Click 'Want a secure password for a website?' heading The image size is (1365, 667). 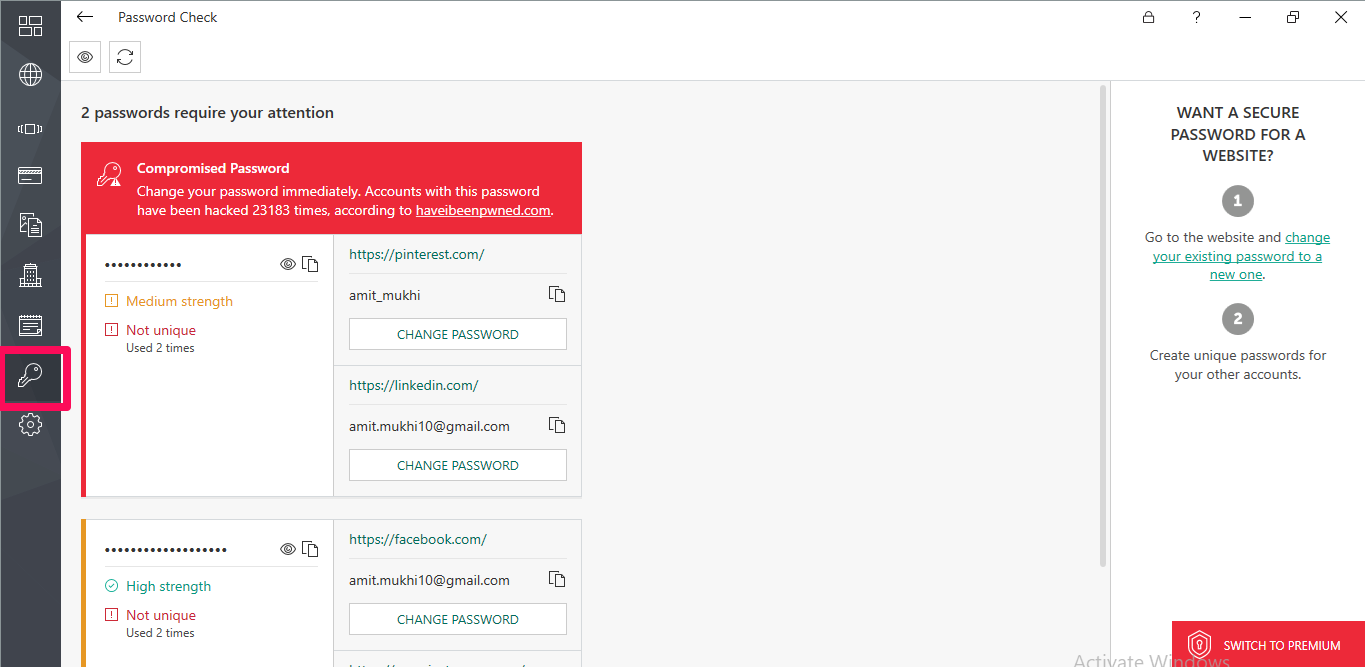coord(1238,134)
